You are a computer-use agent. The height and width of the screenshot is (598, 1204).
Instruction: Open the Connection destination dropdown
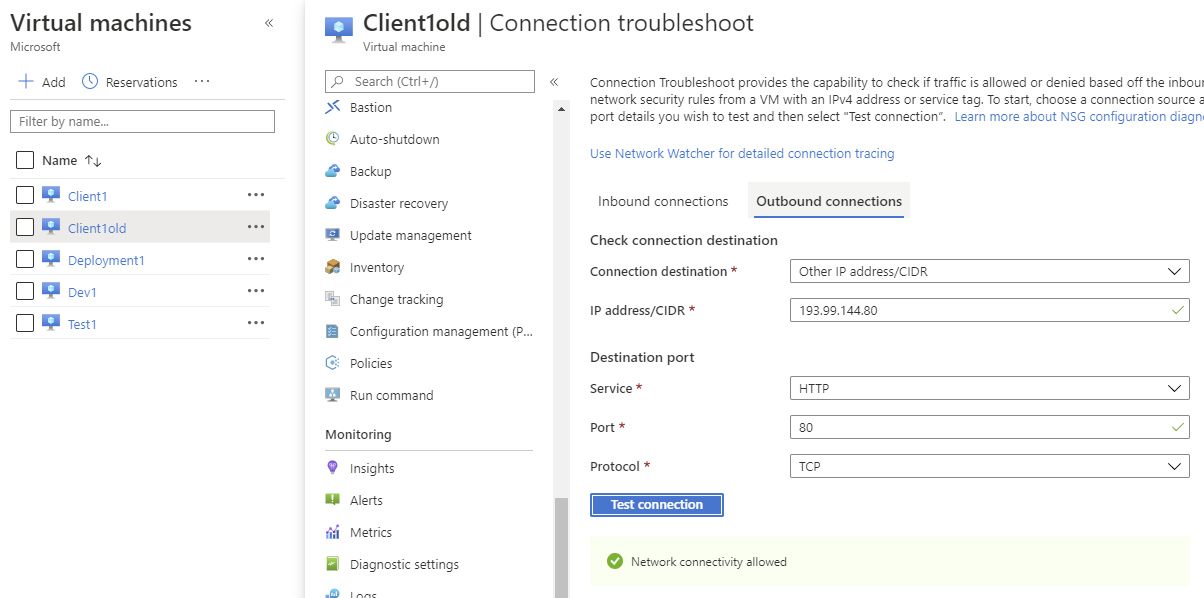click(x=988, y=270)
